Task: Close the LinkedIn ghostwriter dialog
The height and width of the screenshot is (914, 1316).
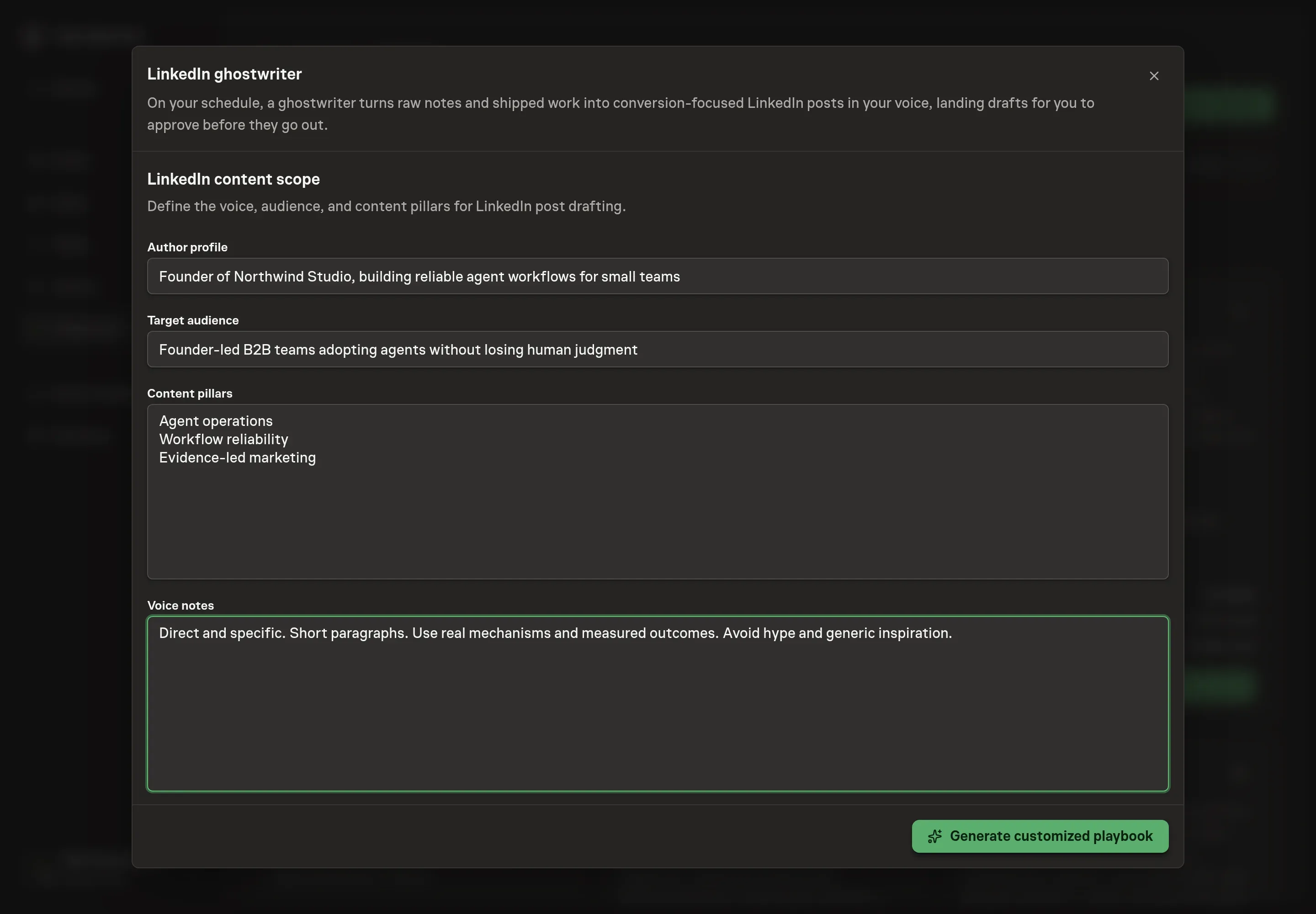Action: [1154, 75]
